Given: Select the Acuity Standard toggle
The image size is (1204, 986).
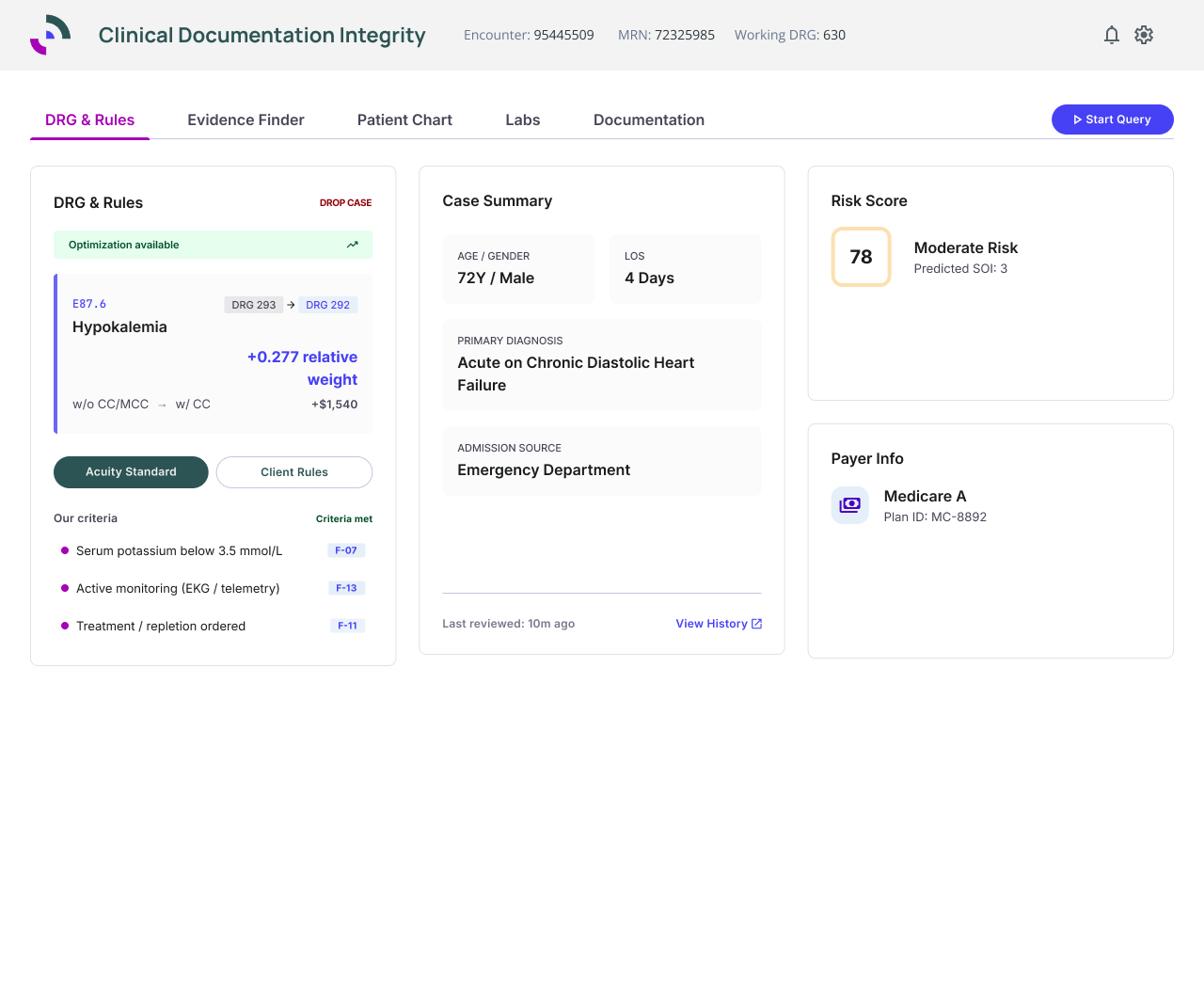Looking at the screenshot, I should coord(131,472).
